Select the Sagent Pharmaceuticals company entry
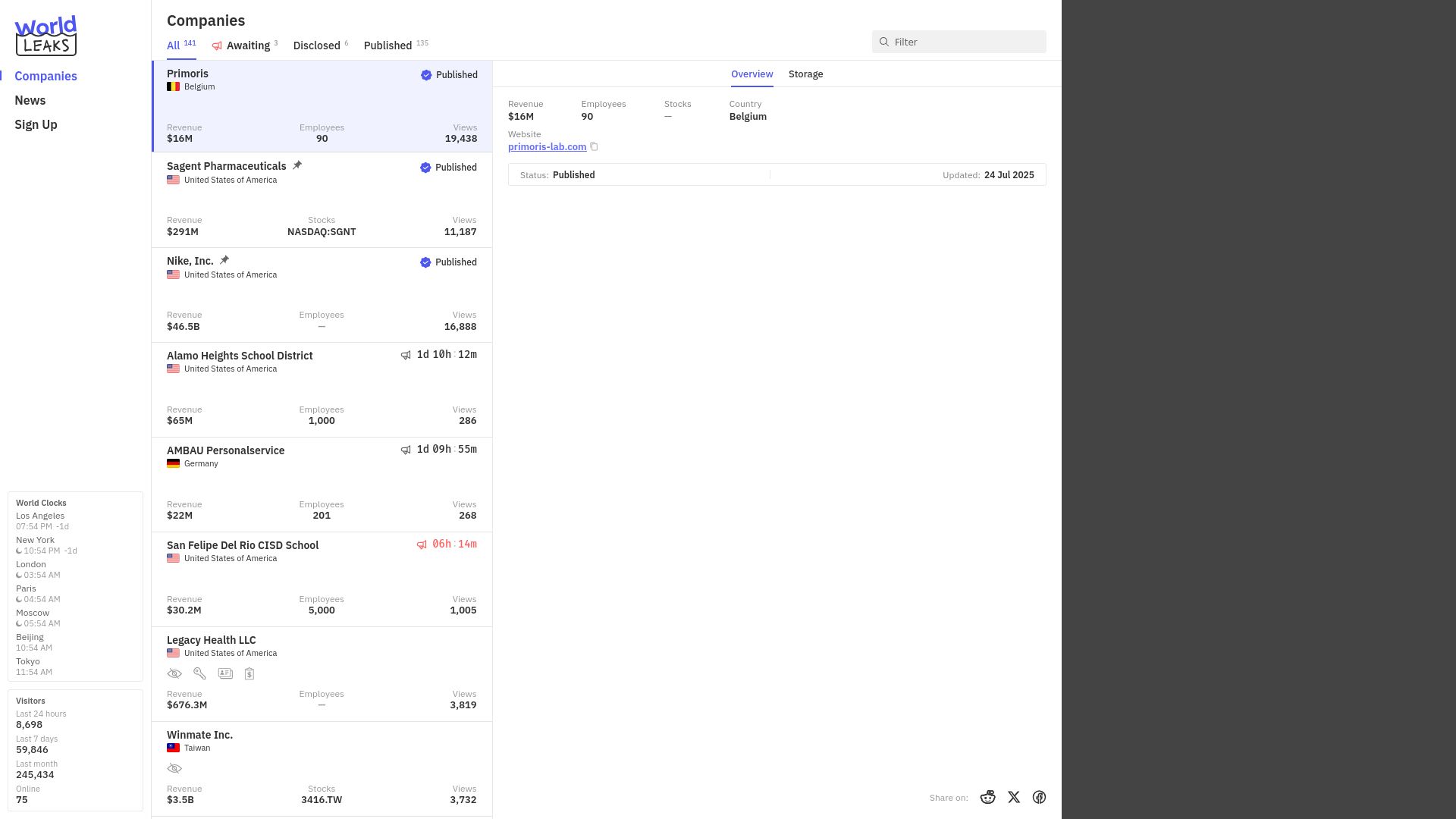 [322, 200]
